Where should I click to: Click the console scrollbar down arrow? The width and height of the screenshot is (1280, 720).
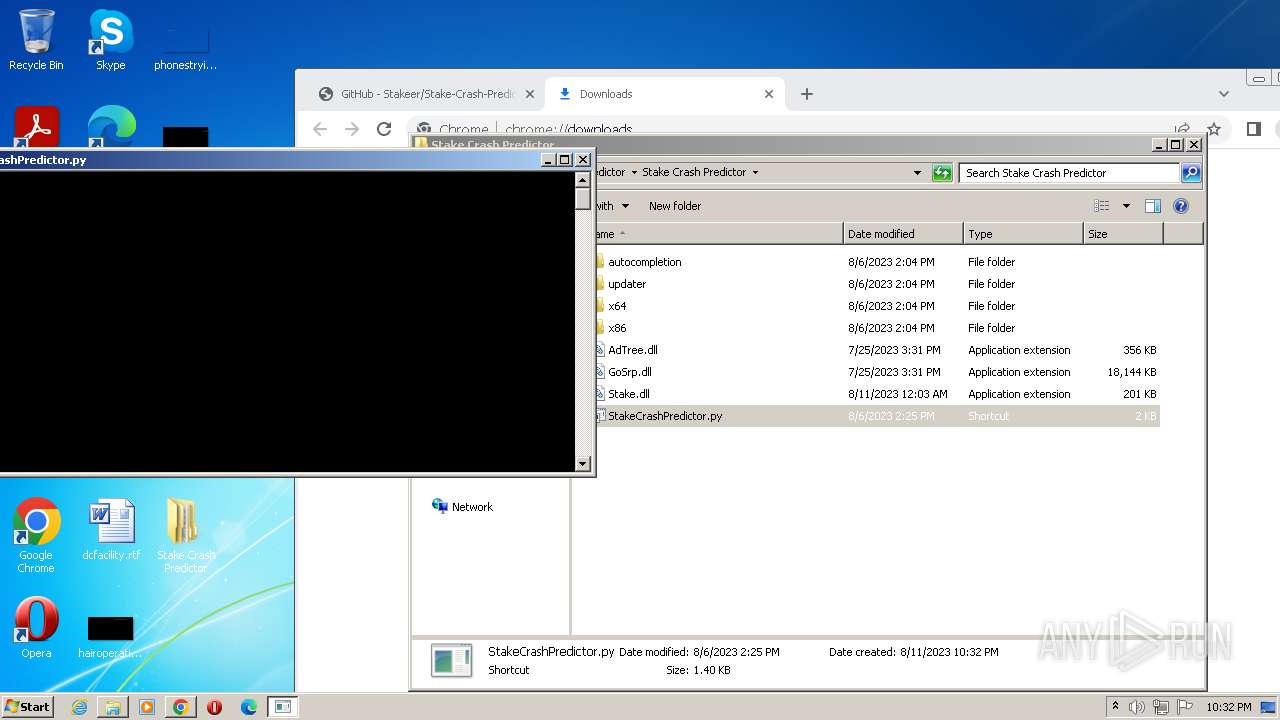[x=583, y=463]
